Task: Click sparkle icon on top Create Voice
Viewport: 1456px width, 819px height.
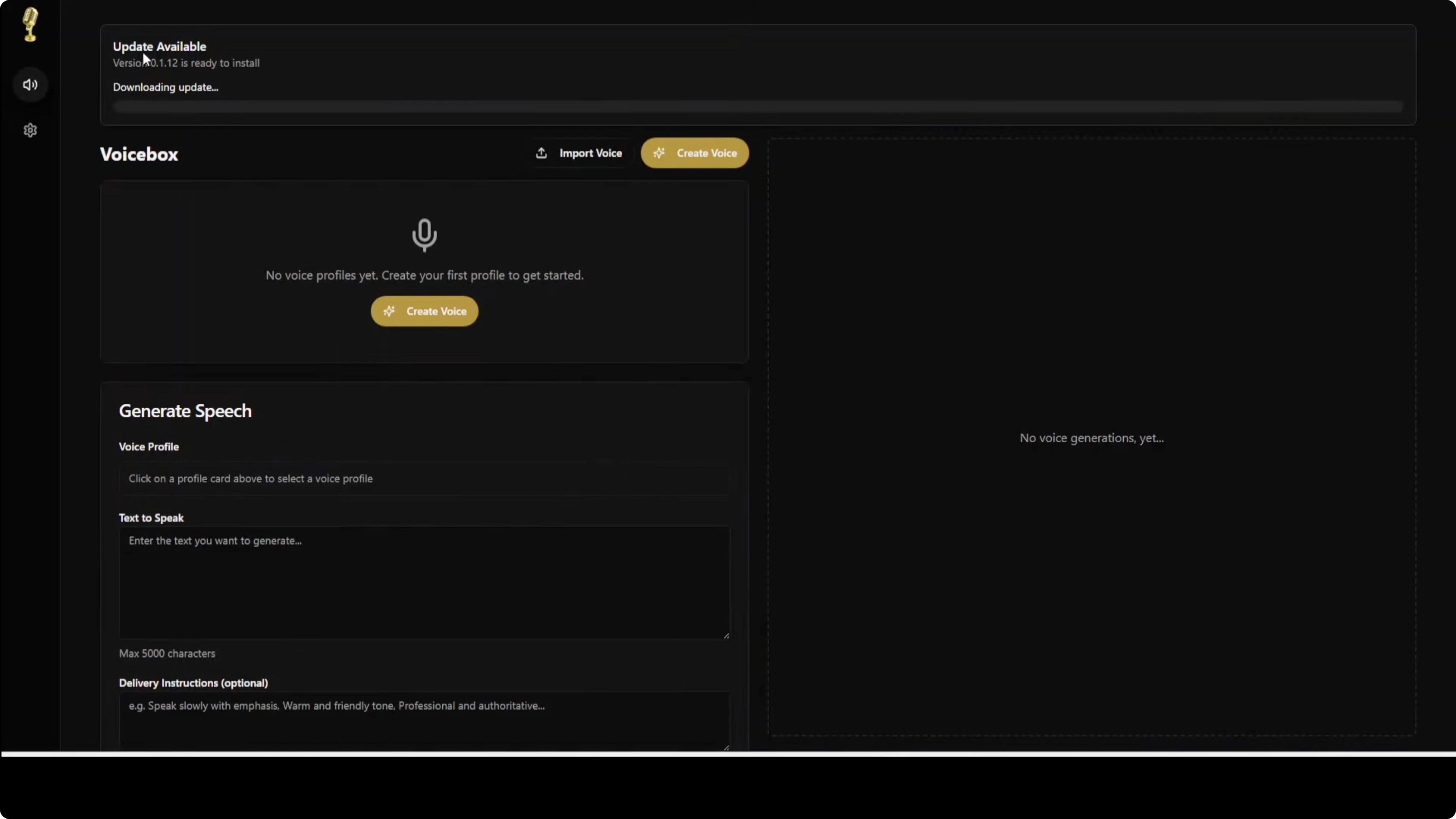Action: pos(659,153)
